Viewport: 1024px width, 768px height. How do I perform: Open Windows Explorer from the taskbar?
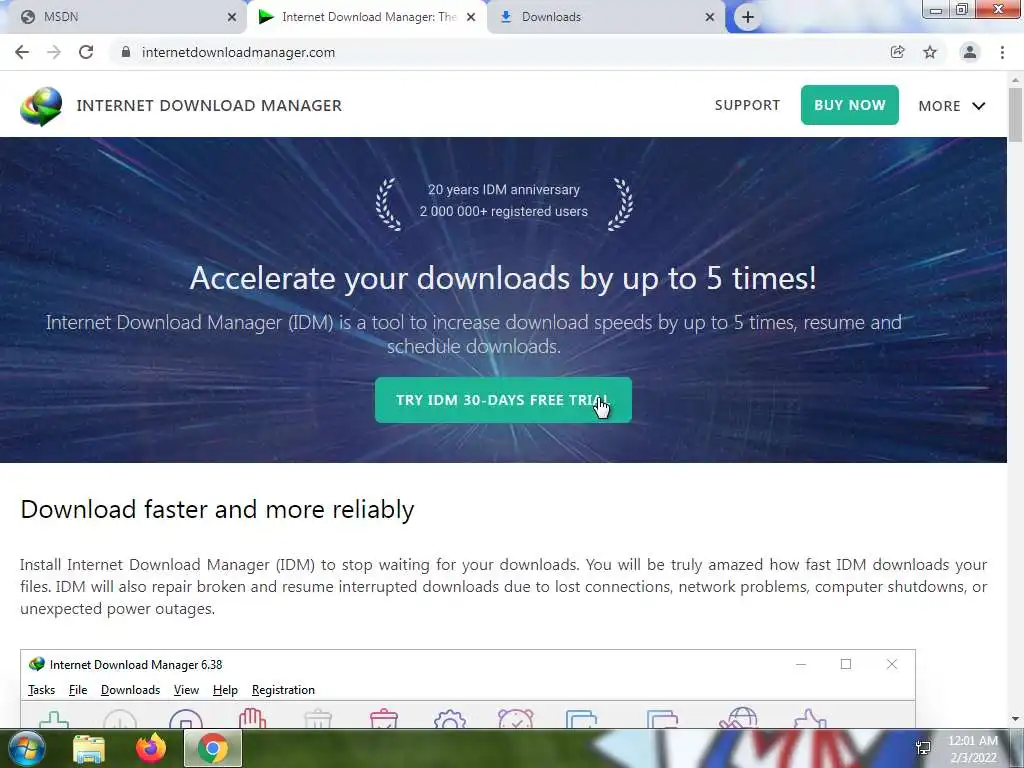click(89, 748)
